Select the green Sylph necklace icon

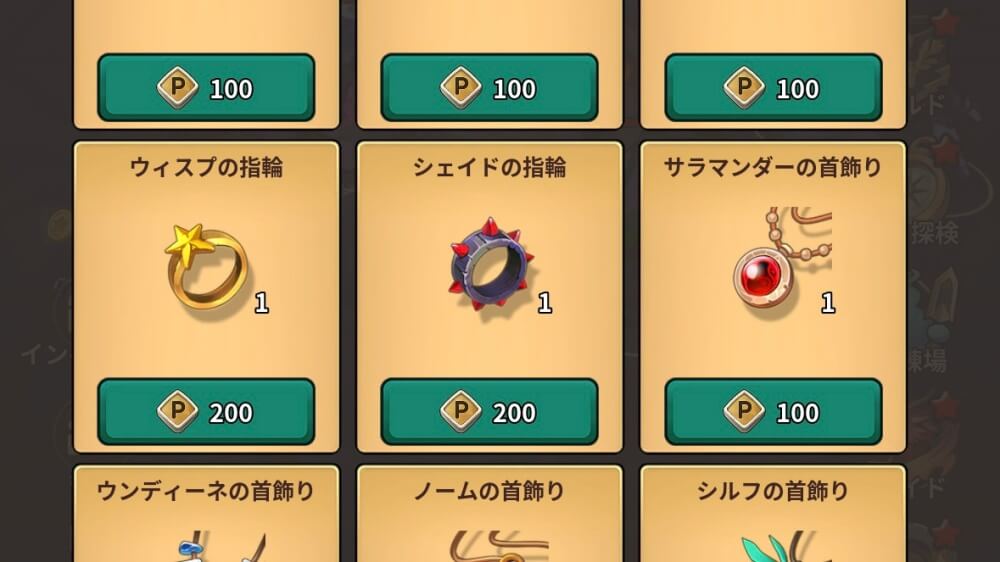click(778, 547)
